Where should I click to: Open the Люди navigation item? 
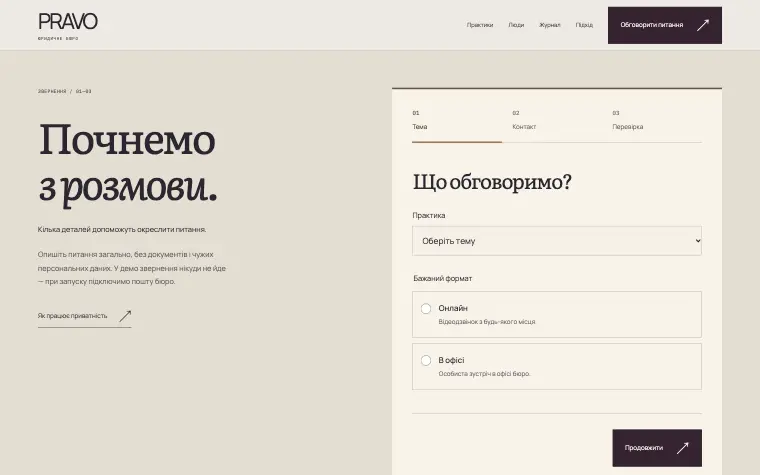pos(516,25)
